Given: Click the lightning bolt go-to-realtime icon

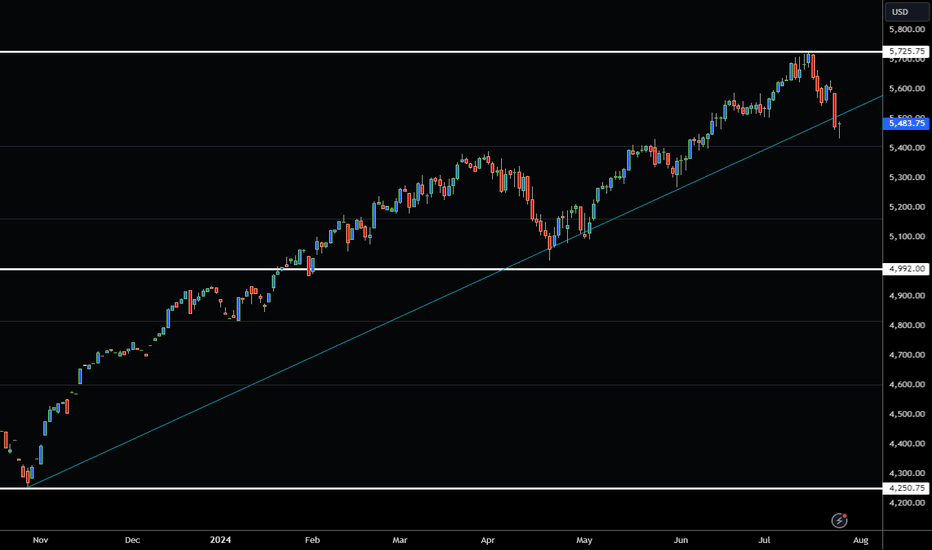Looking at the screenshot, I should tap(839, 521).
